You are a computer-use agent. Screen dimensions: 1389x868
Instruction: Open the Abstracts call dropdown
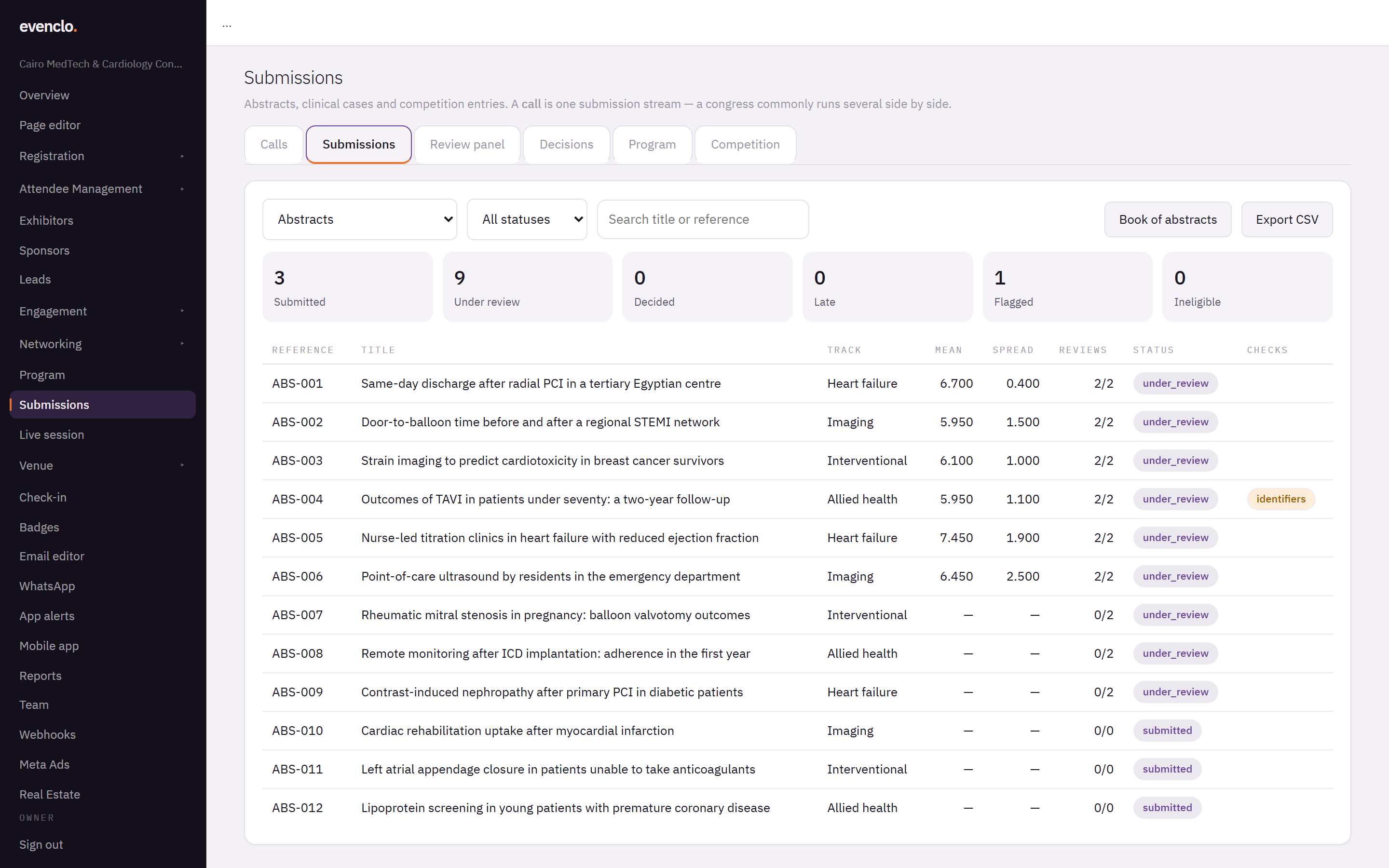pos(359,219)
